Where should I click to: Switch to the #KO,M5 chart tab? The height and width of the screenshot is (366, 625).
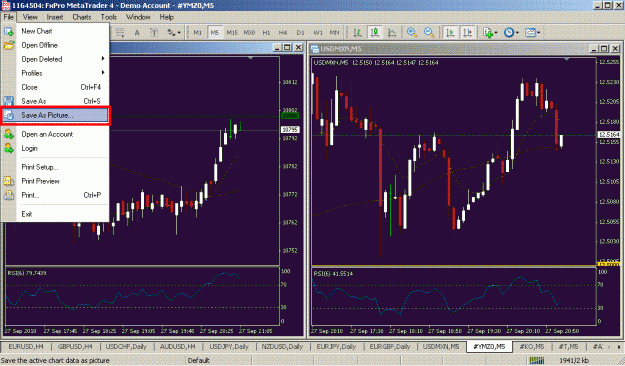531,346
